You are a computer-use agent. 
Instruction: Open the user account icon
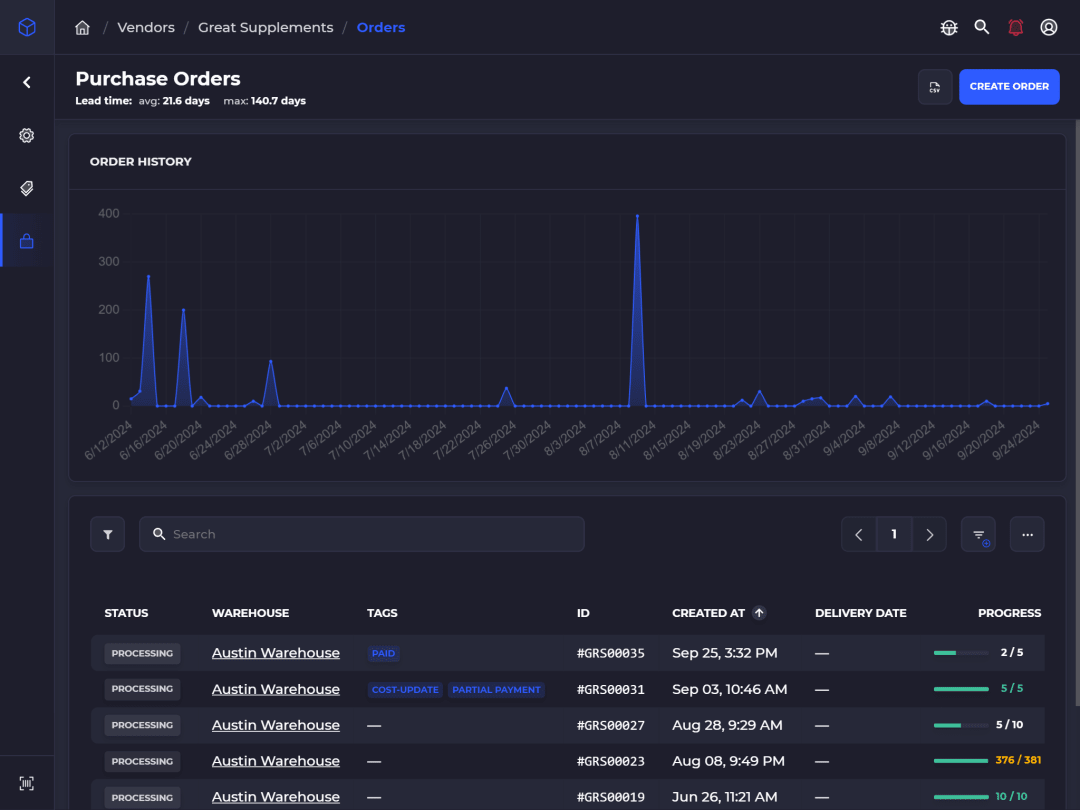1048,27
